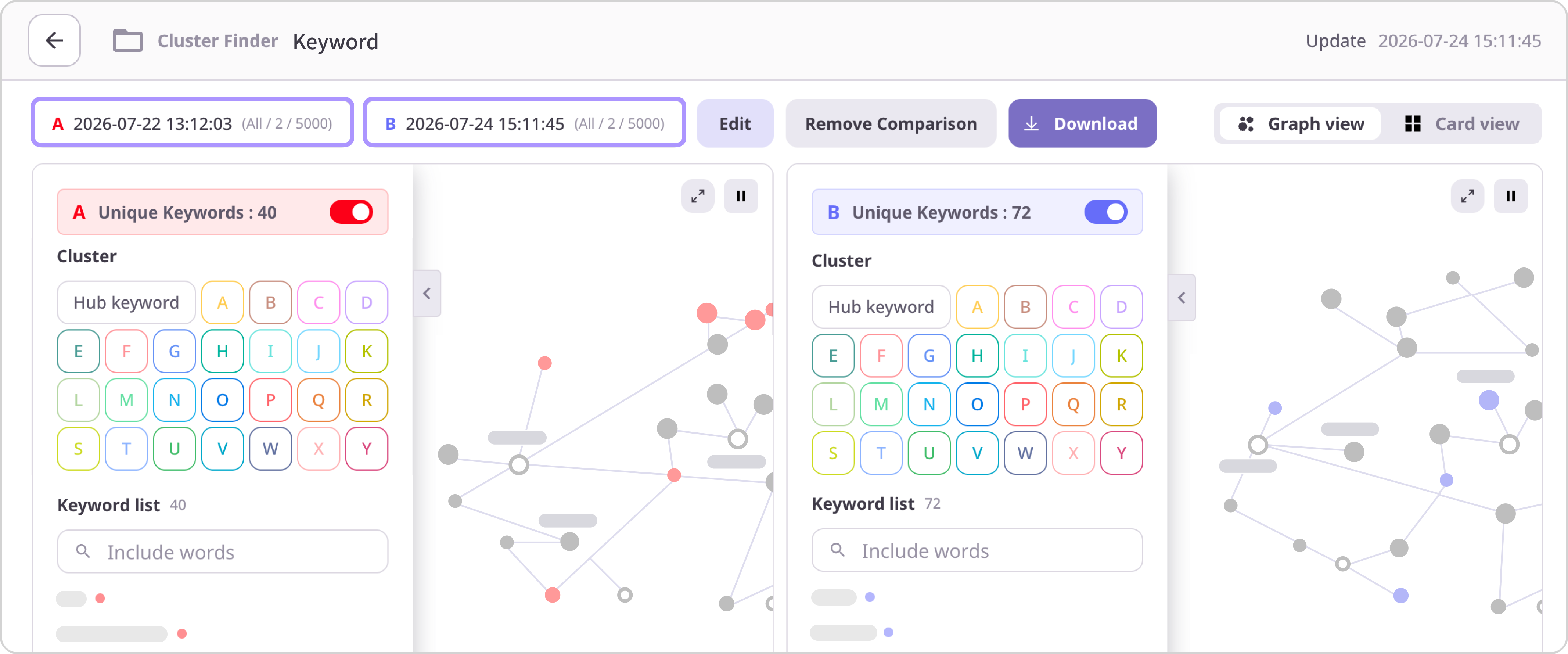Expand graph B to fullscreen
The width and height of the screenshot is (1568, 654).
(1468, 196)
